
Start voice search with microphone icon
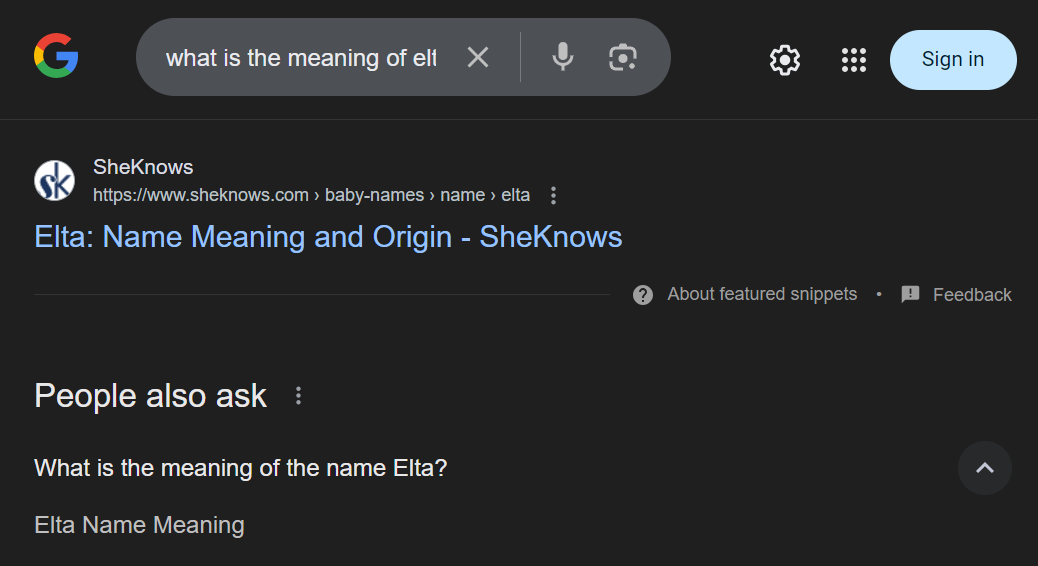pyautogui.click(x=563, y=57)
